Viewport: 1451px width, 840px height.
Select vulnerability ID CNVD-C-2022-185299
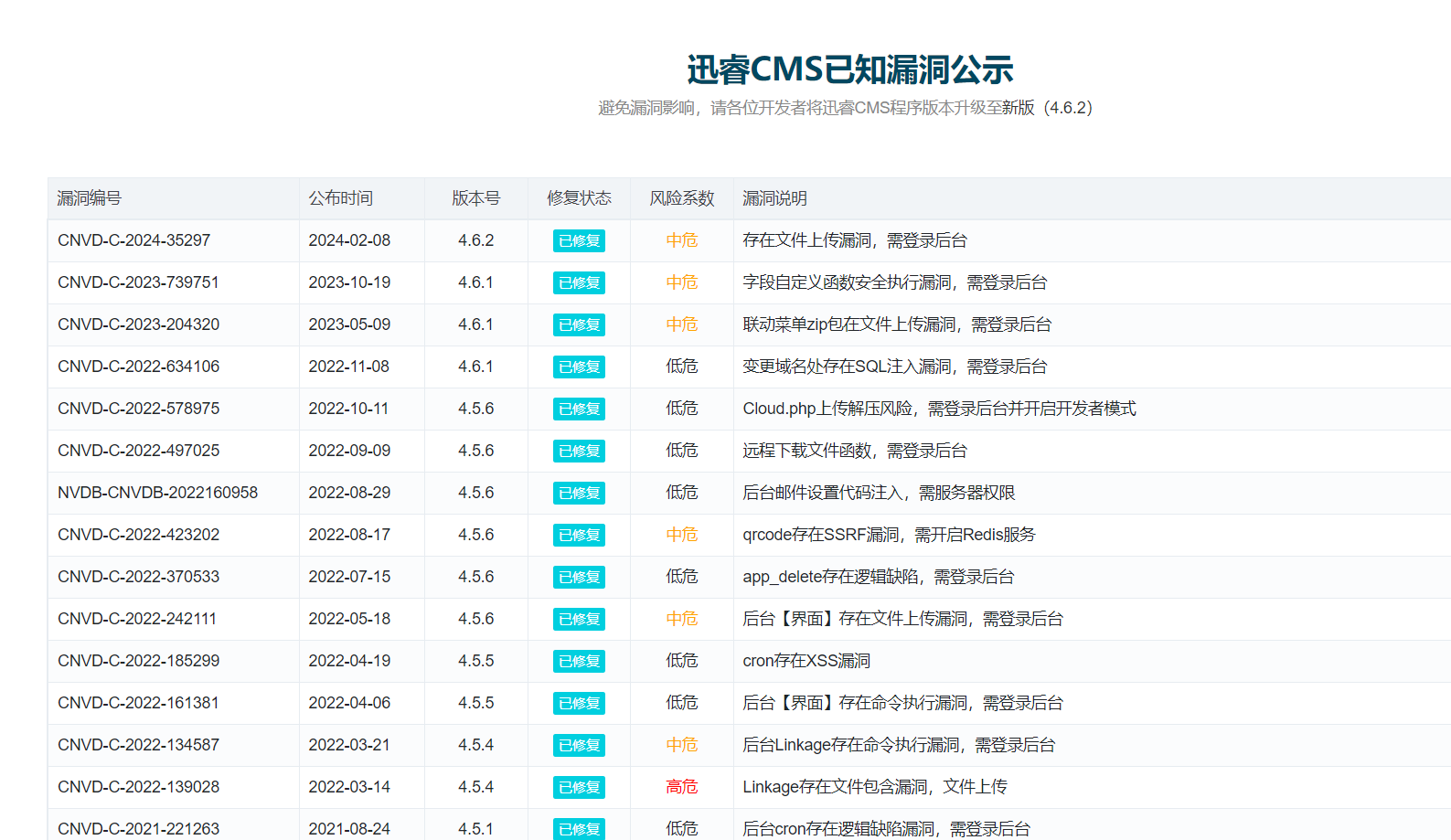pyautogui.click(x=138, y=661)
